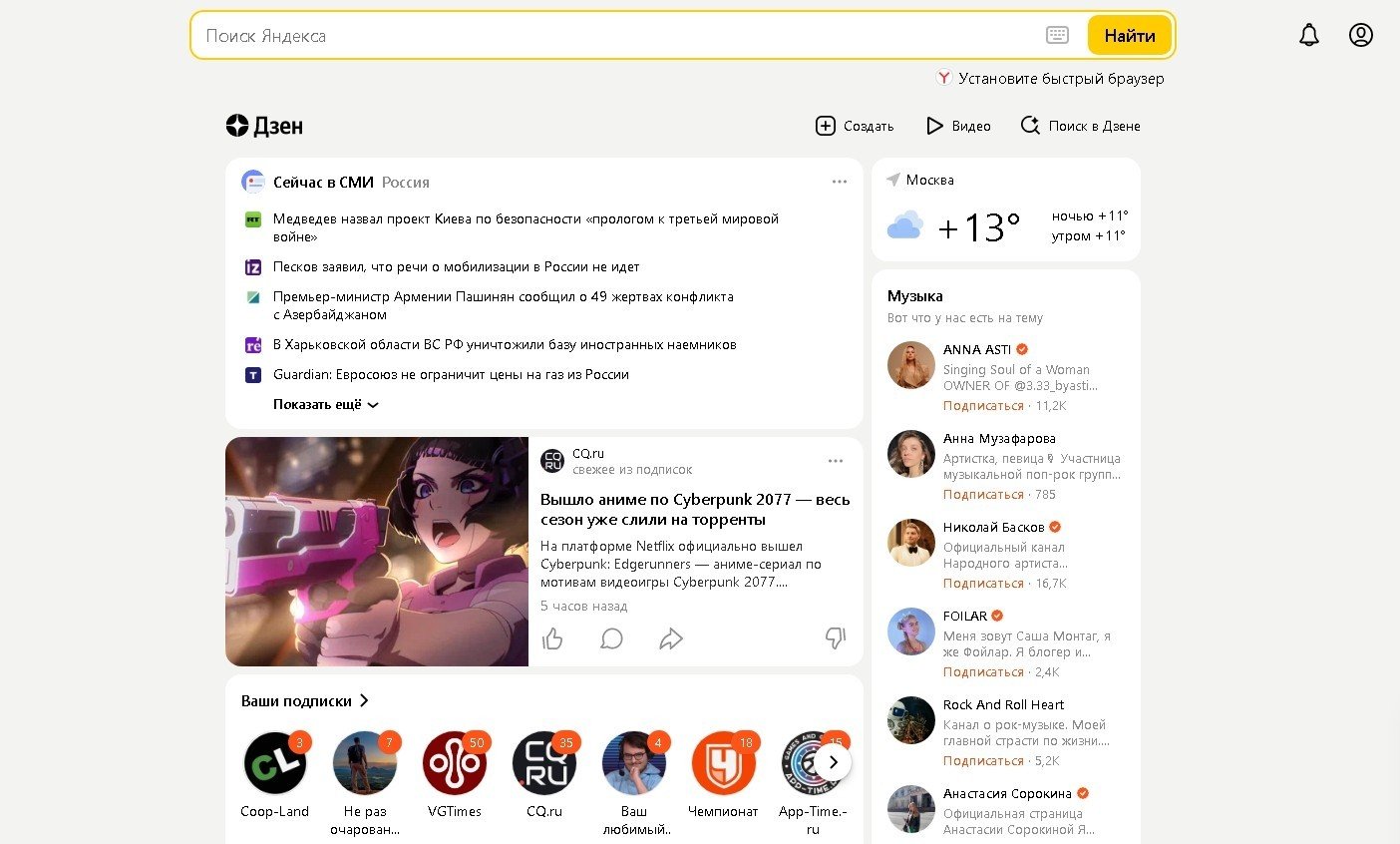Screen dimensions: 1400x844
Task: Open the Видео section
Action: [x=958, y=126]
